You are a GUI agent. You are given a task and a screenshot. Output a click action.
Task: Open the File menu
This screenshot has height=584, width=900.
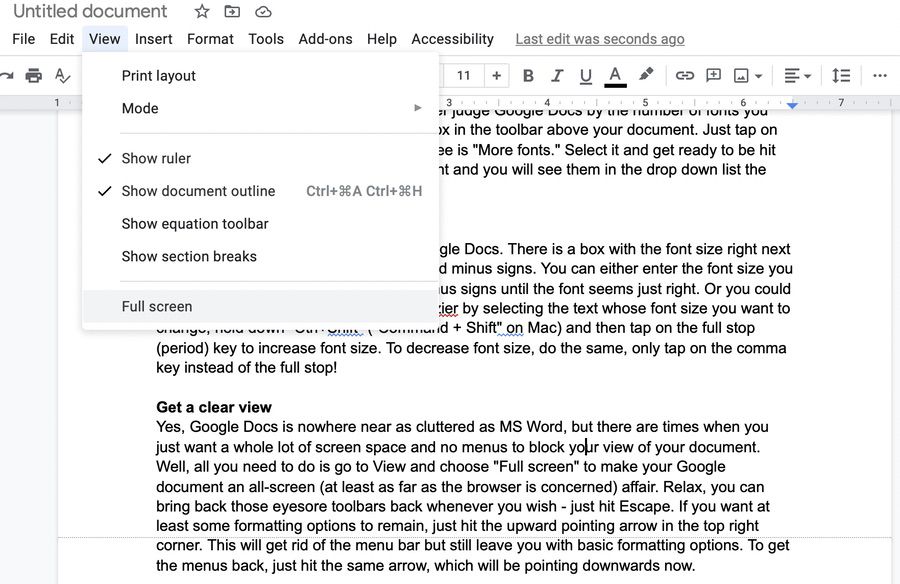[x=24, y=39]
